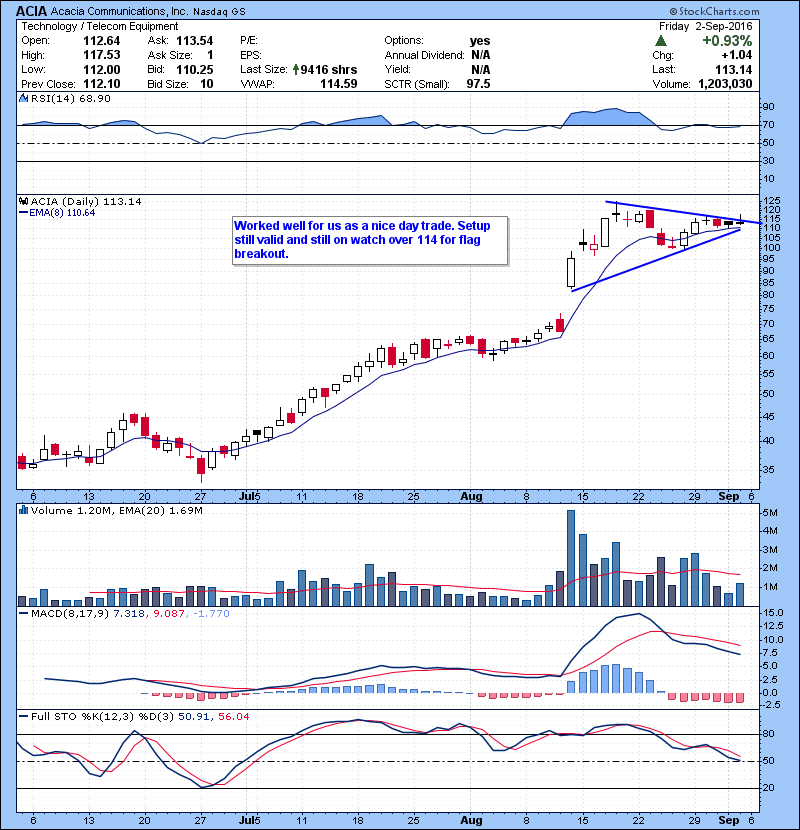Click the Bid Size value 10

(x=206, y=84)
